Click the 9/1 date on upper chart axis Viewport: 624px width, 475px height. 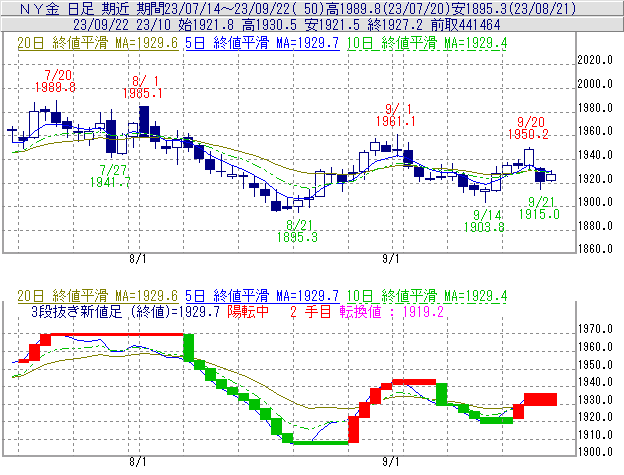pyautogui.click(x=391, y=259)
